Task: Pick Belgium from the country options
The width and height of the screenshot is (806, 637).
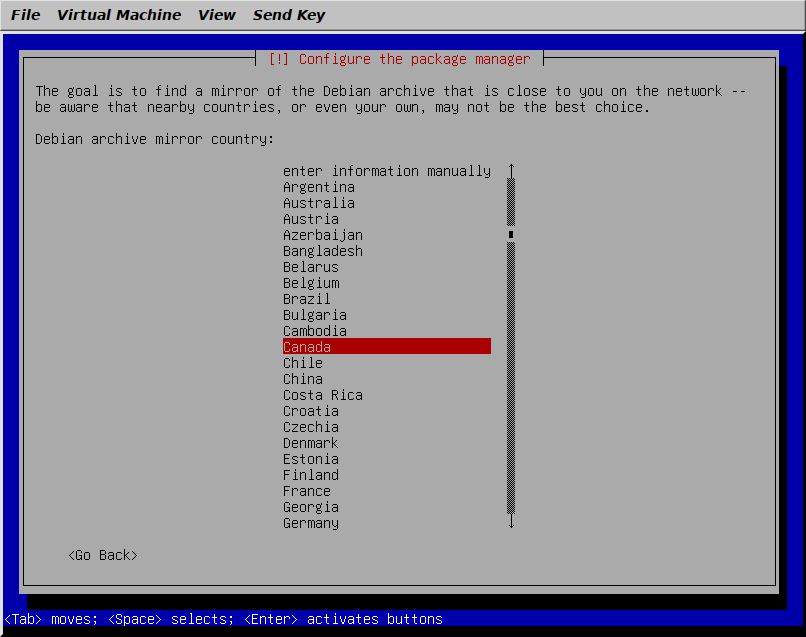Action: point(311,282)
